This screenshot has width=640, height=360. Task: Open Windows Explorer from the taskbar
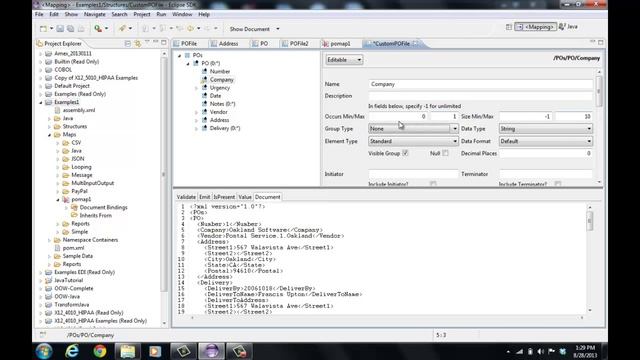[128, 351]
